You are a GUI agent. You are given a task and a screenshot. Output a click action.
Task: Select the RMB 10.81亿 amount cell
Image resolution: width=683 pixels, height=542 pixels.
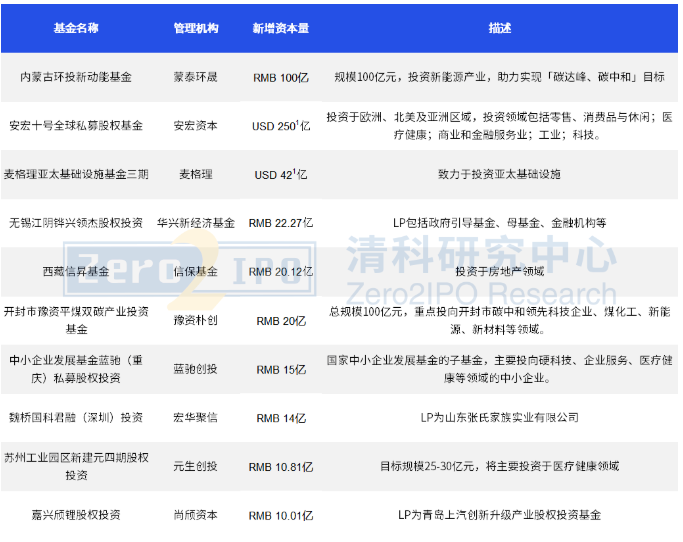tap(281, 467)
